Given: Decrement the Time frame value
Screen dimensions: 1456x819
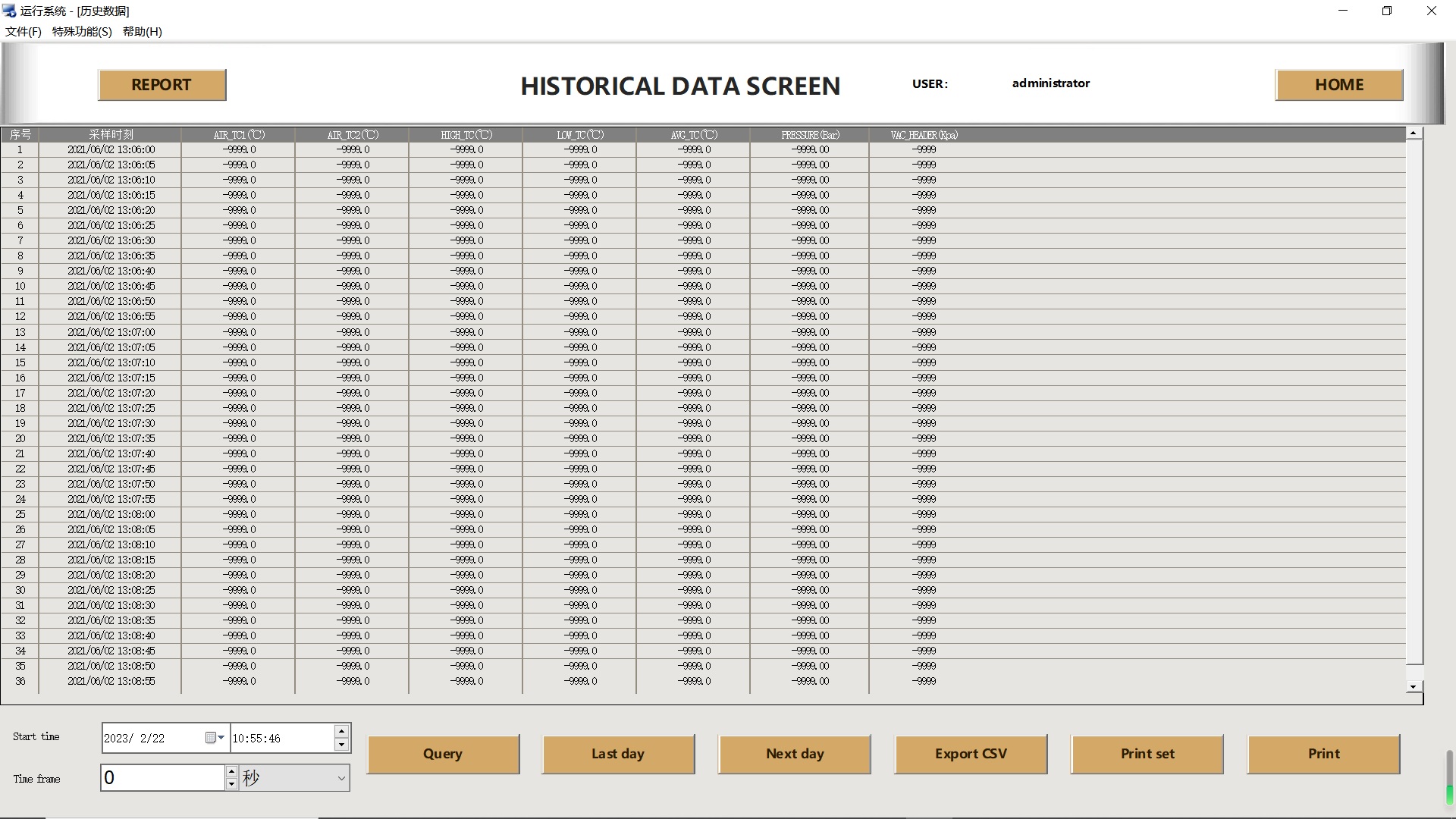Looking at the screenshot, I should tap(231, 784).
